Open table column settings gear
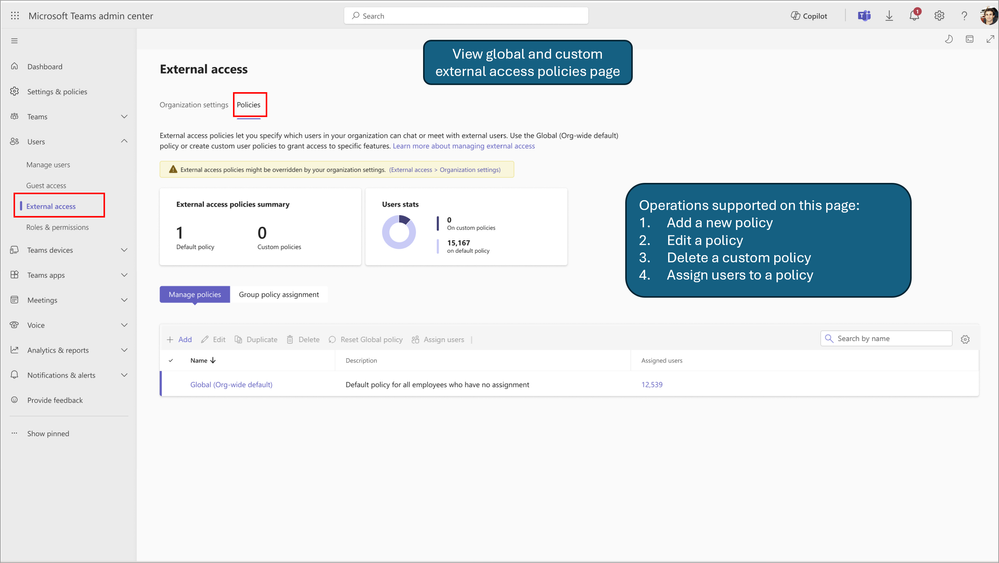The height and width of the screenshot is (563, 999). point(965,339)
